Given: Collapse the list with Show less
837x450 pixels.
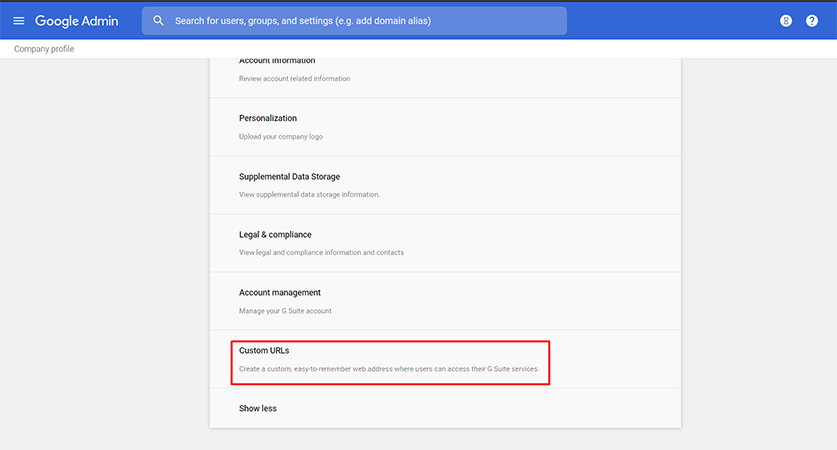Looking at the screenshot, I should point(258,408).
